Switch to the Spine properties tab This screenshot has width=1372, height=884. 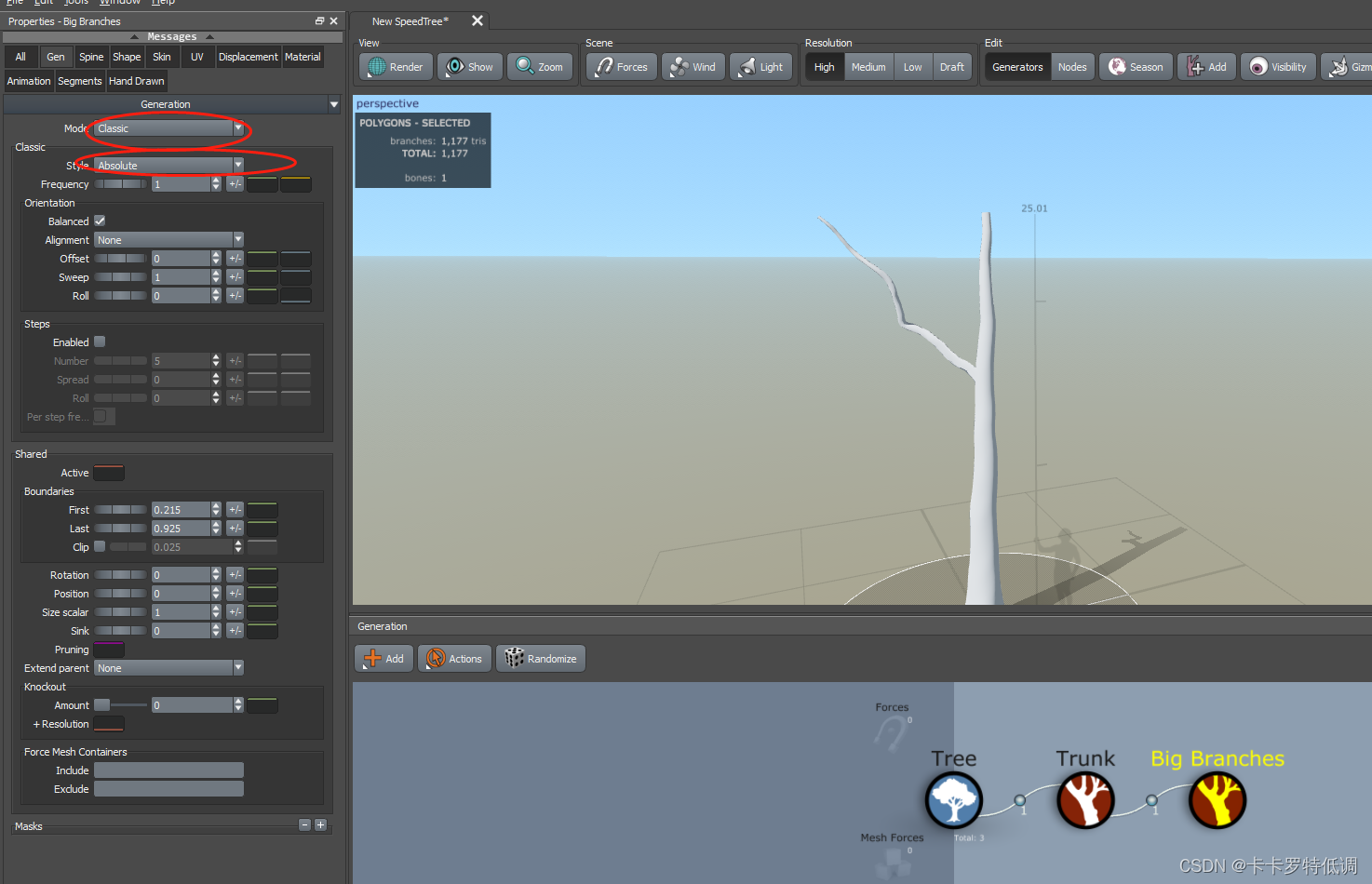[x=91, y=57]
